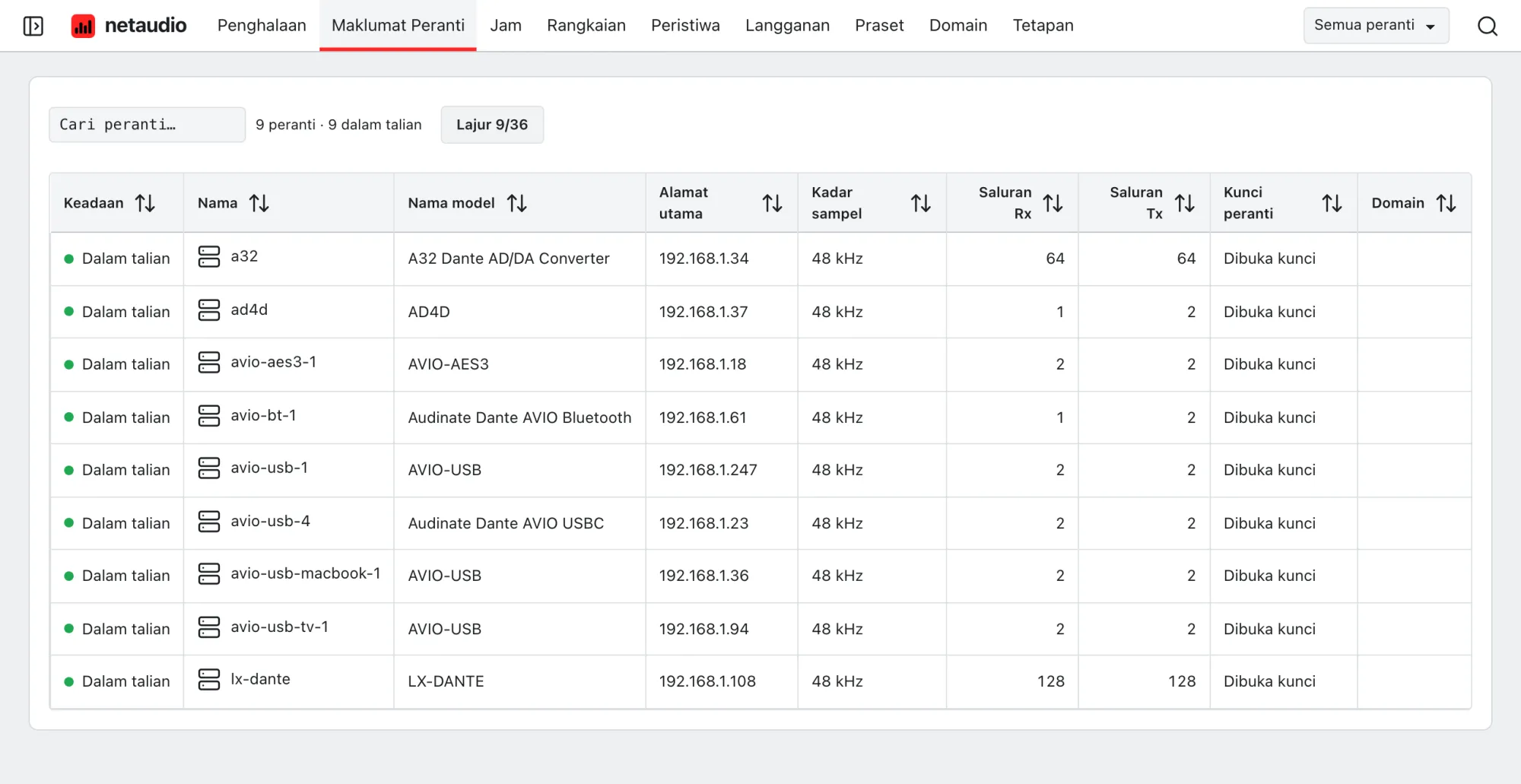1521x784 pixels.
Task: Switch to the Rangkaian tab
Action: click(x=586, y=26)
